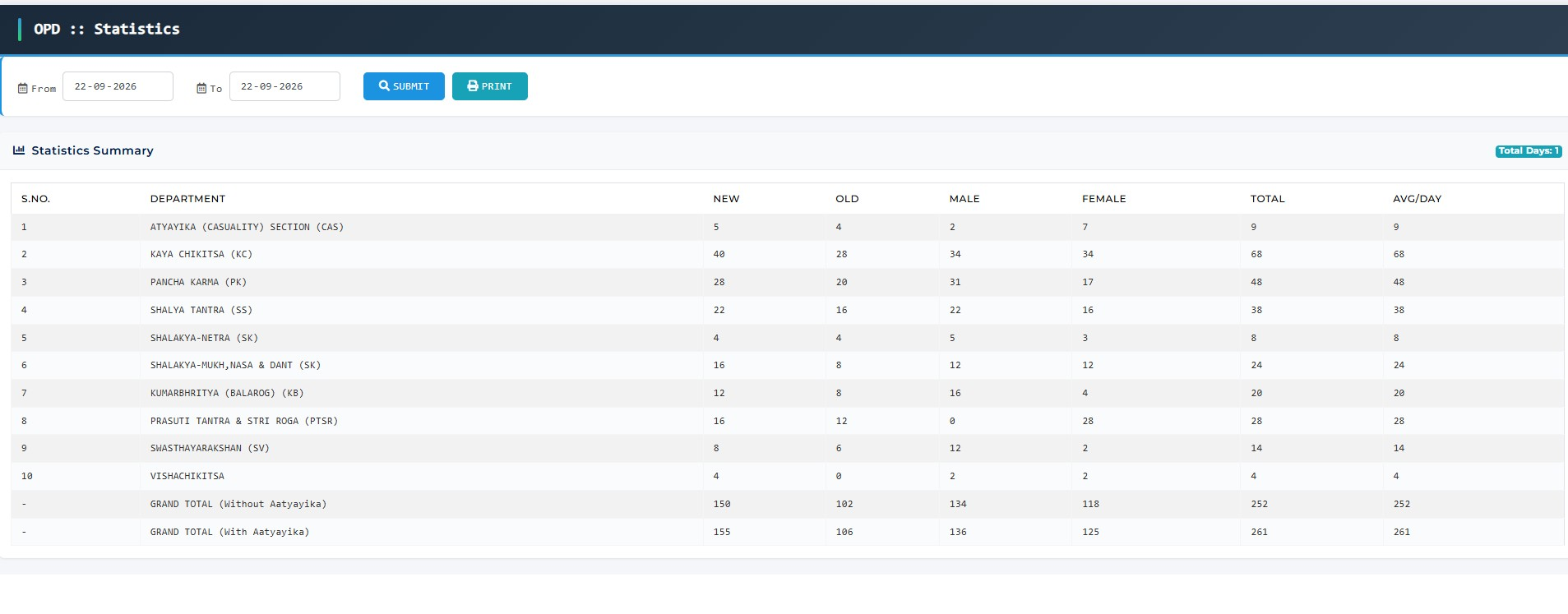The width and height of the screenshot is (1568, 614).
Task: Click Old total 102 without Aatyayika
Action: pyautogui.click(x=844, y=504)
